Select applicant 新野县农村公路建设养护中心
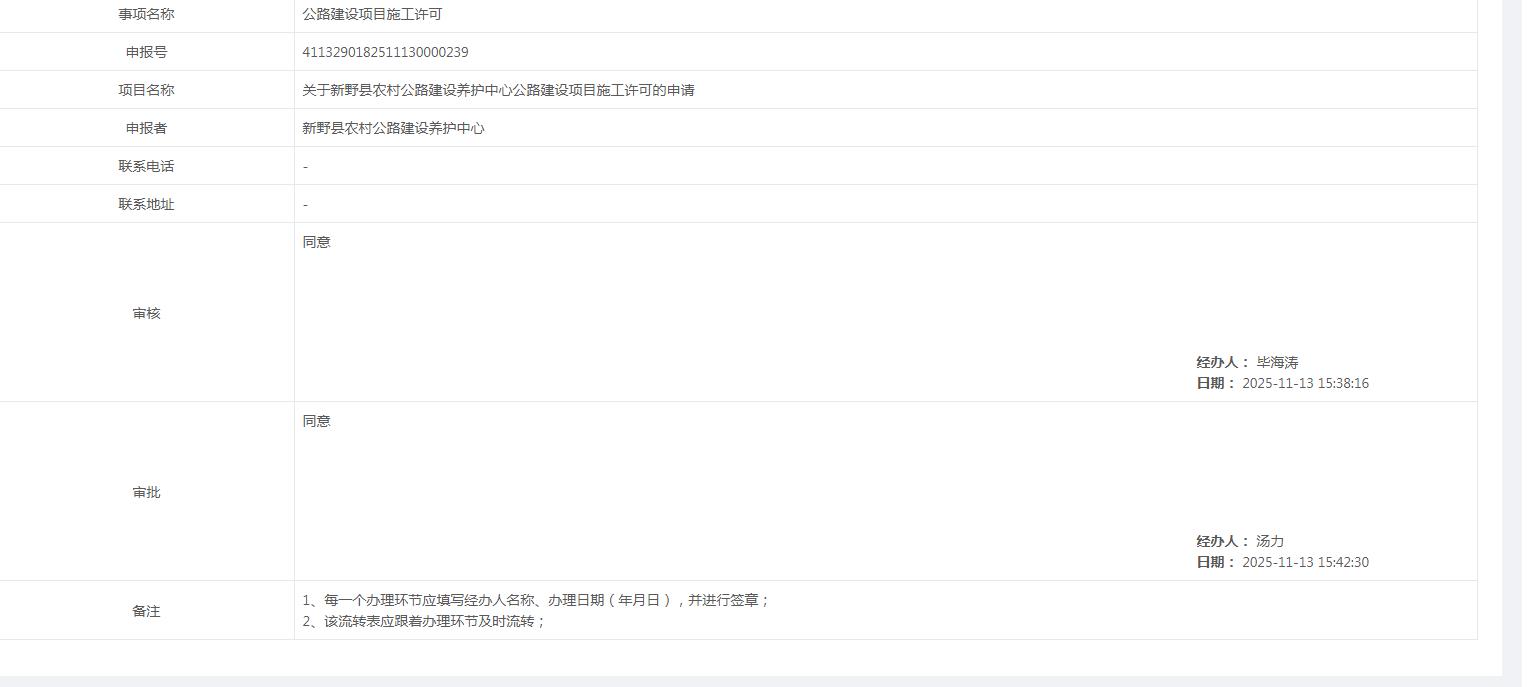 pyautogui.click(x=394, y=127)
